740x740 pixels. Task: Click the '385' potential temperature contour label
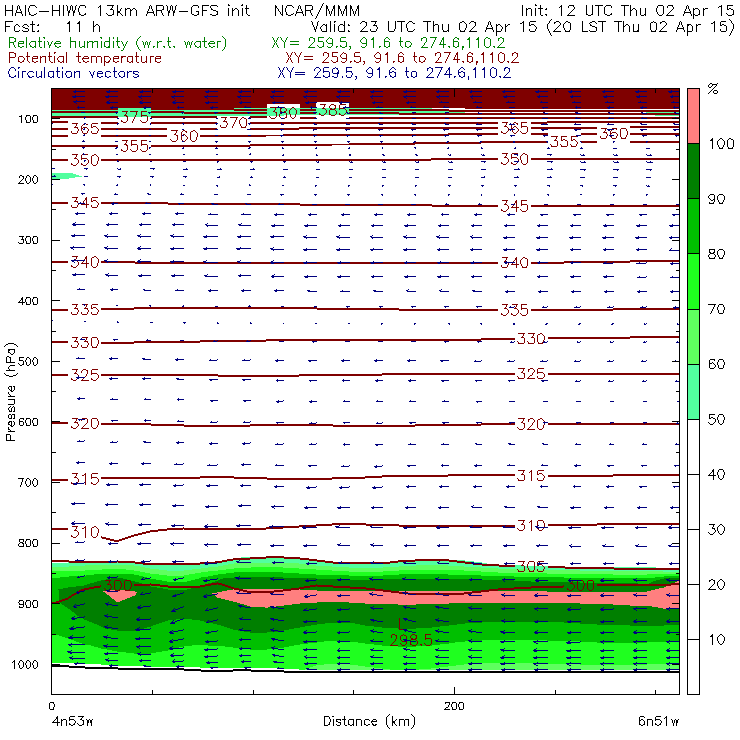(x=333, y=109)
